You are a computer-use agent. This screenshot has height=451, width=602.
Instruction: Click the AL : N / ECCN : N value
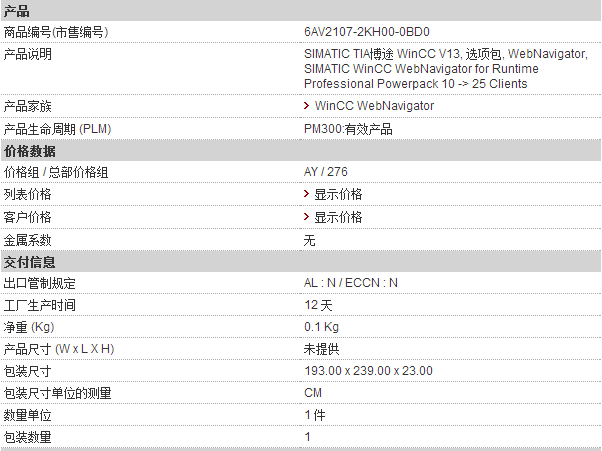[x=351, y=283]
